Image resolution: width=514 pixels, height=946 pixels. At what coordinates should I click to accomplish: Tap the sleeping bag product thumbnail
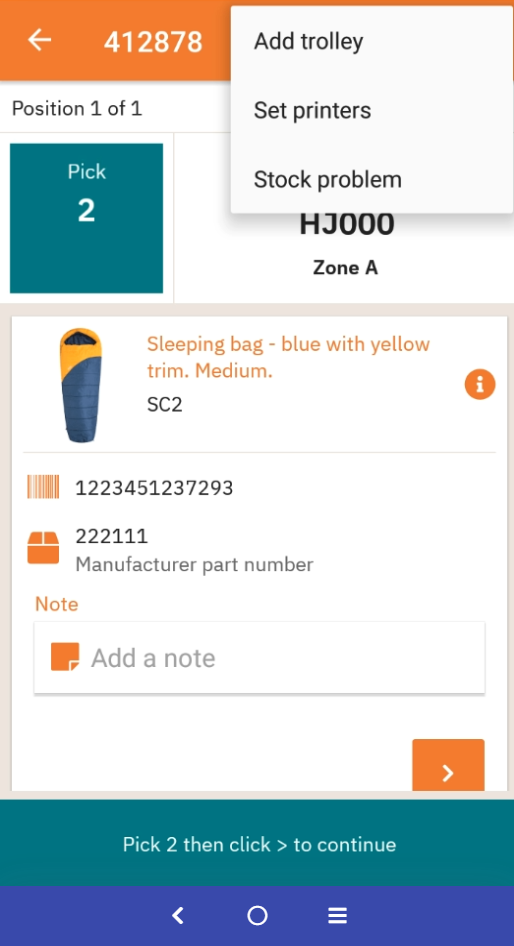pyautogui.click(x=80, y=386)
